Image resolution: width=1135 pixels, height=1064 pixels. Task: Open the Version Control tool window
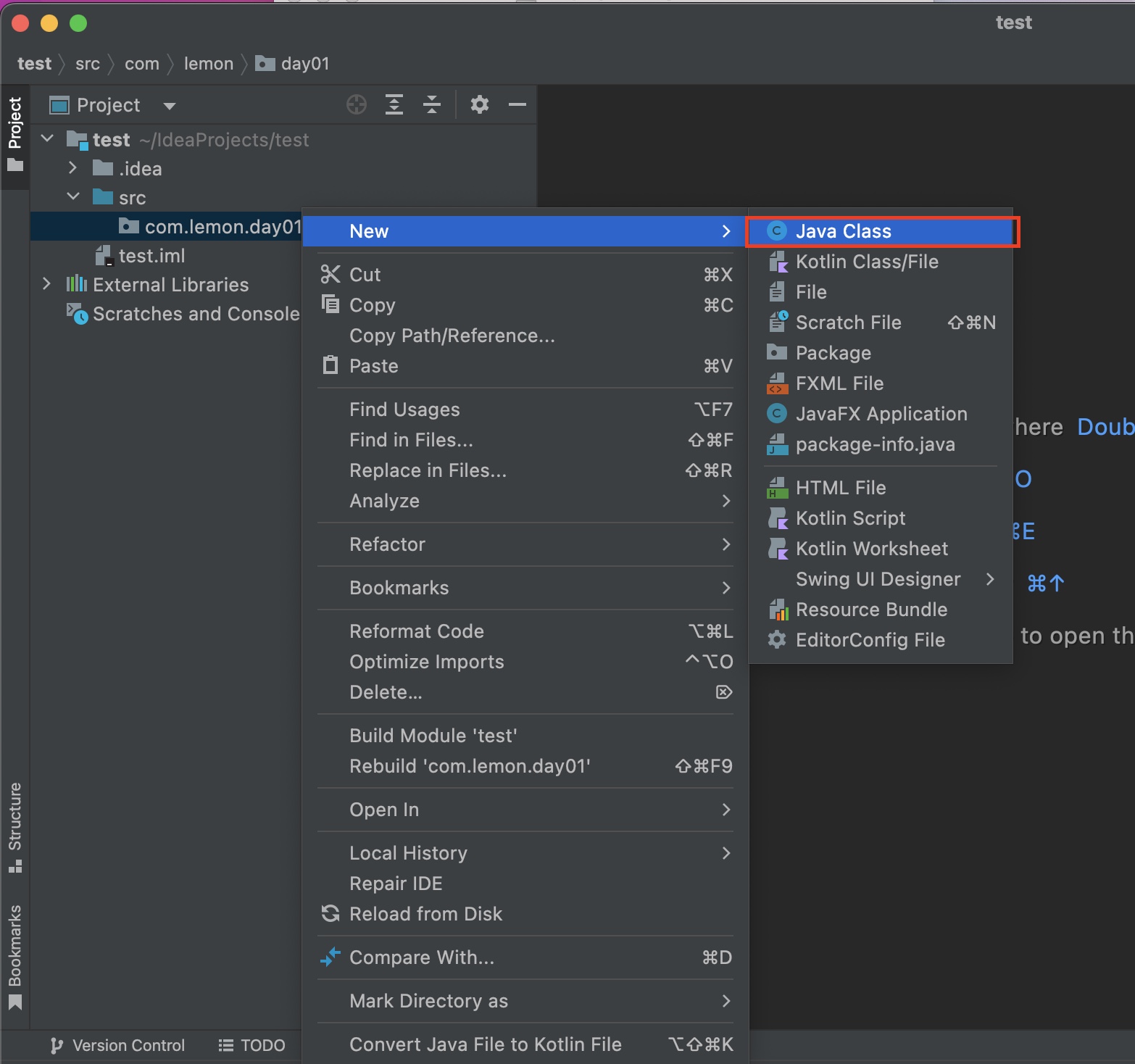click(x=118, y=1045)
